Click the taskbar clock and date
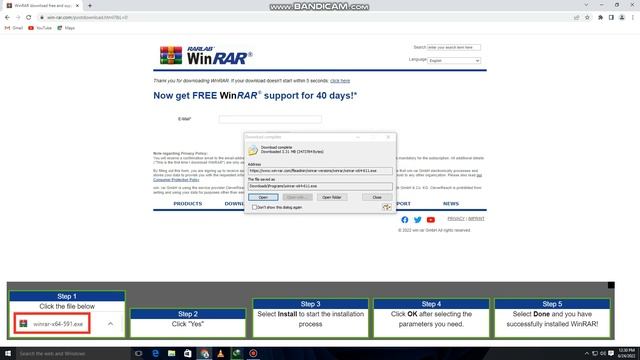Screen dimensions: 640x360 tap(627, 353)
